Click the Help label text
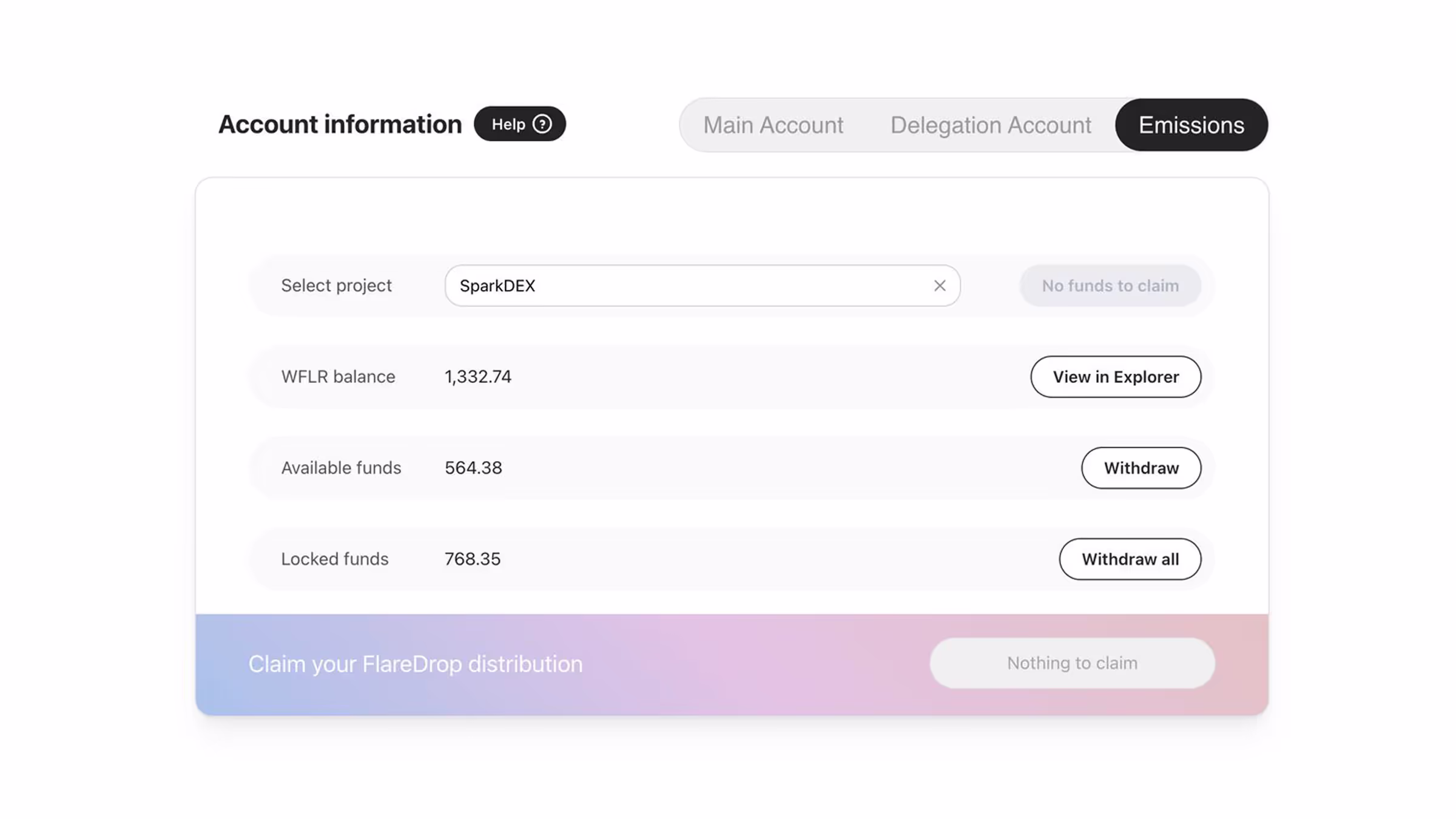1456x819 pixels. point(508,124)
